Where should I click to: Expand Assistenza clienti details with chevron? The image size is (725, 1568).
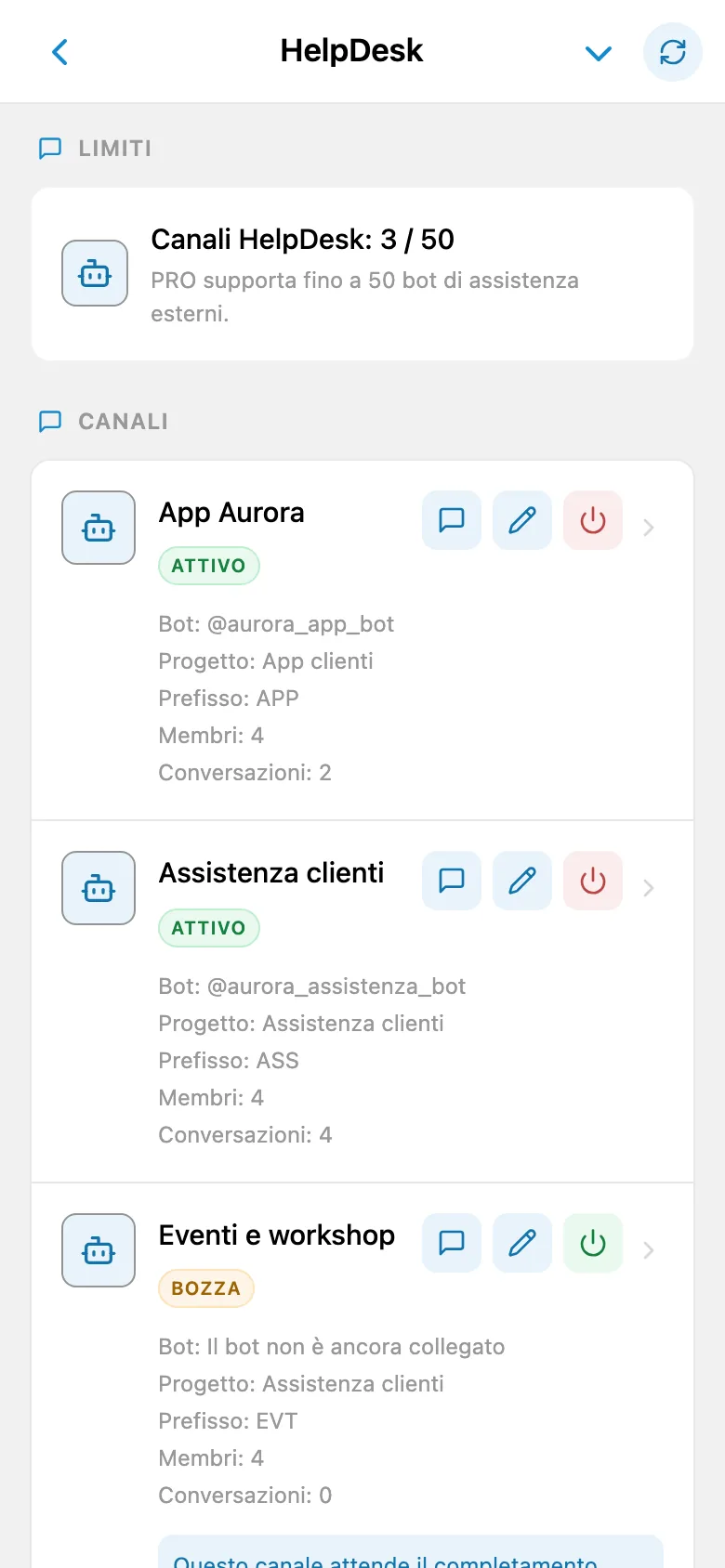click(x=649, y=888)
